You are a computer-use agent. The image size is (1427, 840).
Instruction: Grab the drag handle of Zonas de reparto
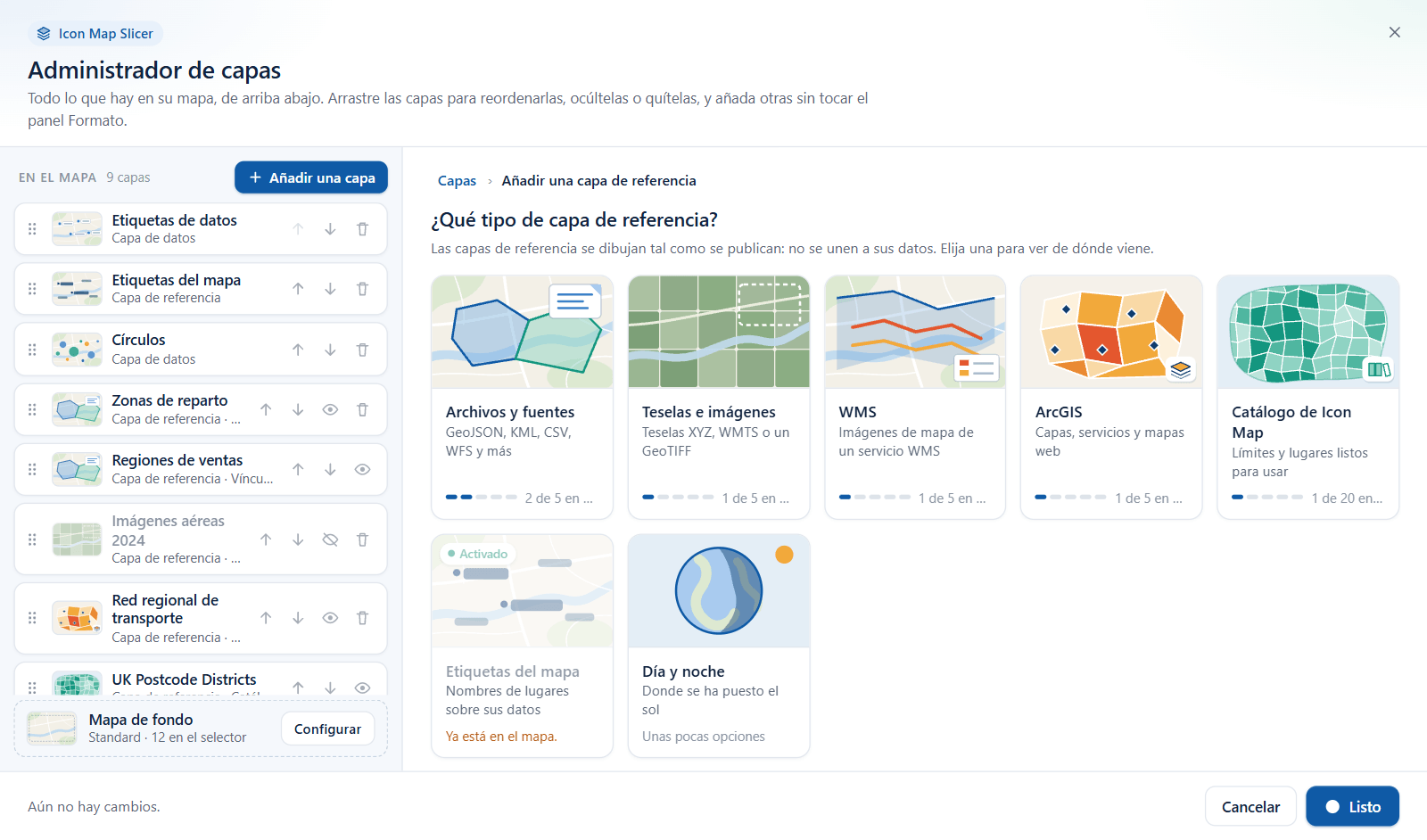[32, 409]
